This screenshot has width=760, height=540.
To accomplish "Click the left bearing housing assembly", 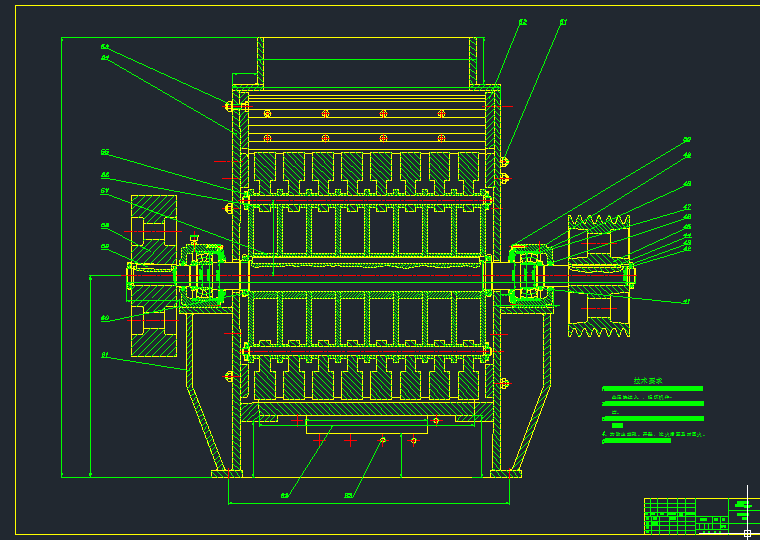I will pyautogui.click(x=202, y=274).
